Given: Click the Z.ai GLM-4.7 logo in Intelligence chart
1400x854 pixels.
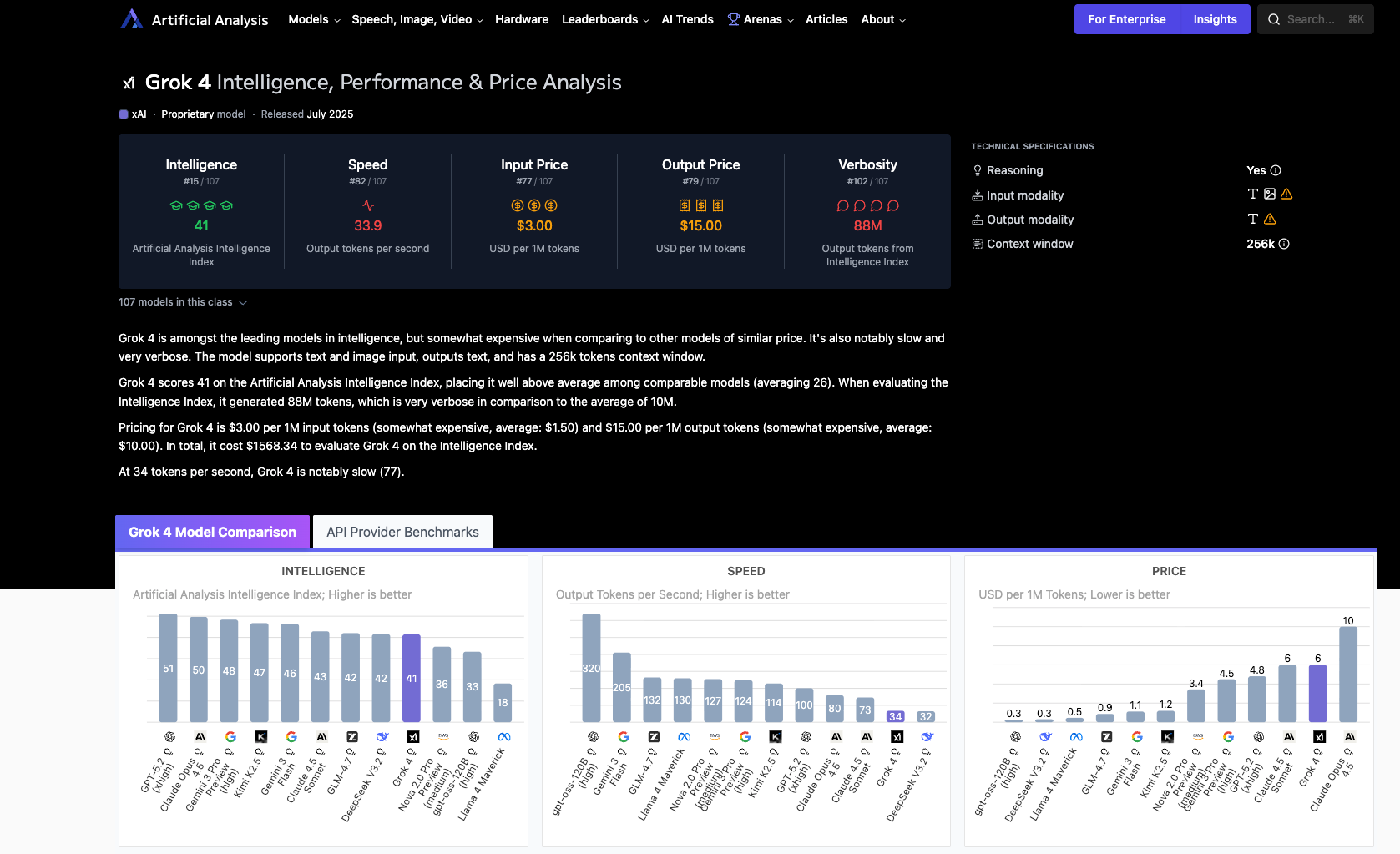Looking at the screenshot, I should click(x=352, y=737).
